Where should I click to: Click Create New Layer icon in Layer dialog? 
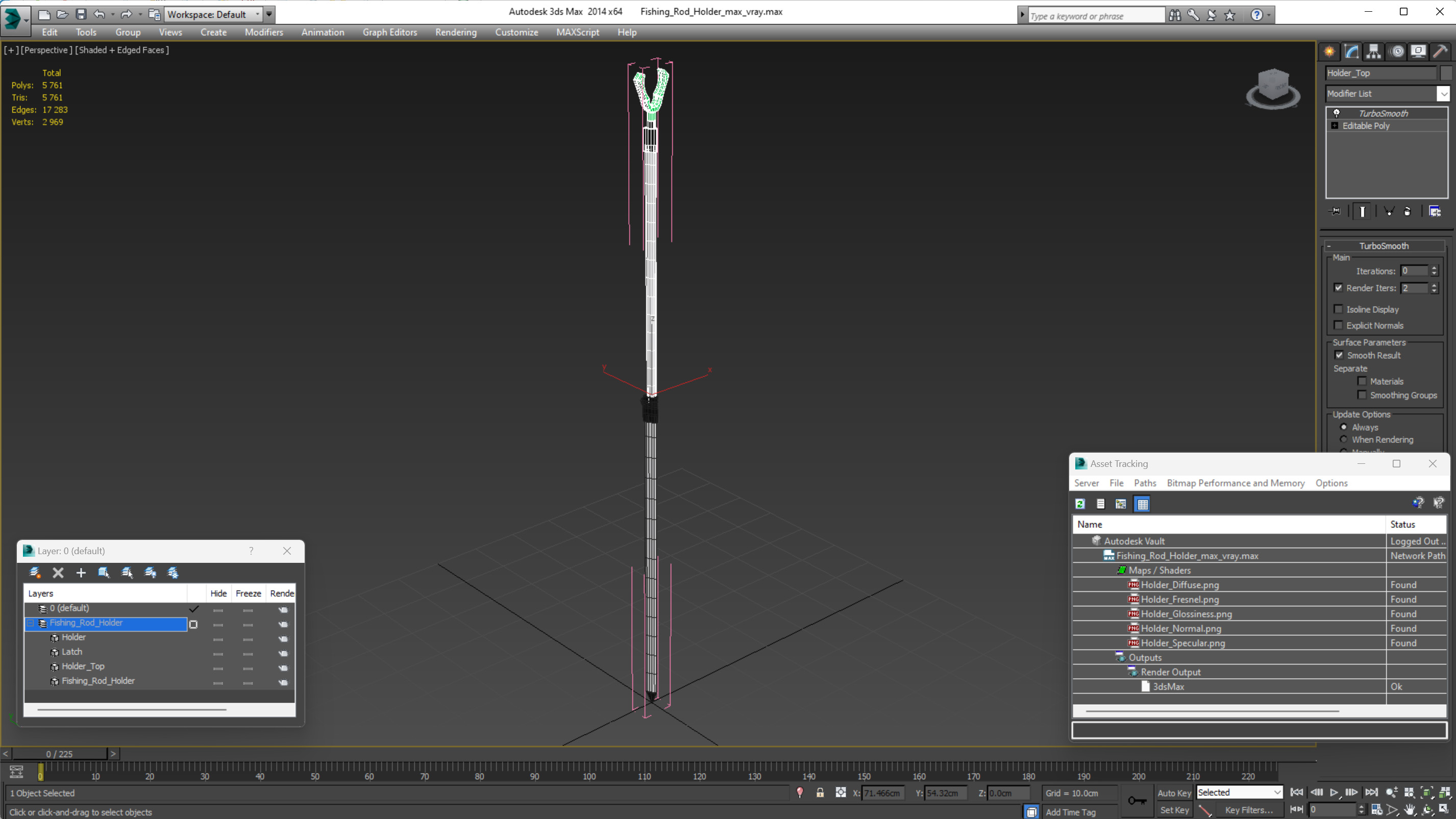click(x=35, y=573)
